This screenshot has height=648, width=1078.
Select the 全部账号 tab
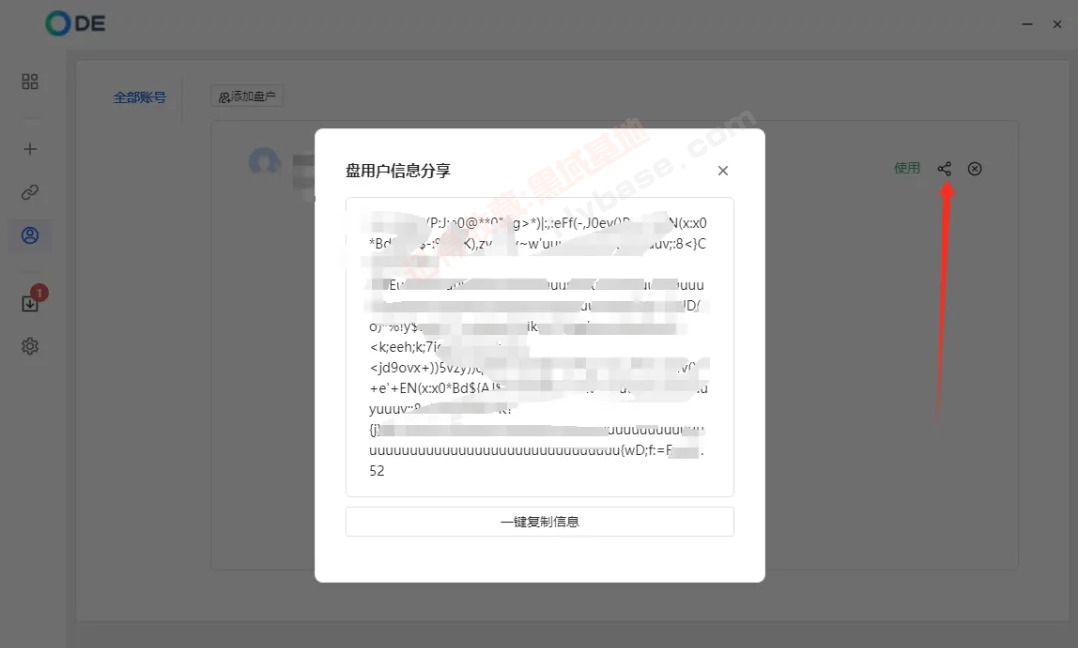click(140, 98)
